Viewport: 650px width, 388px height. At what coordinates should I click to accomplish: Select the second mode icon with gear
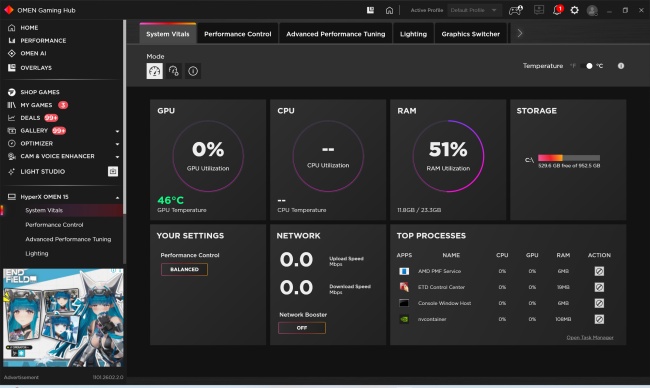174,71
